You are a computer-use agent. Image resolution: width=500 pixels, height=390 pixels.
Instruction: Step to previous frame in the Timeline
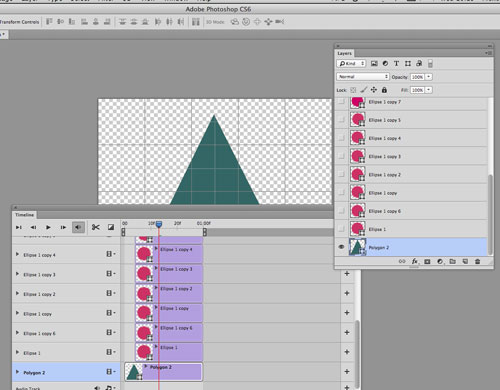click(33, 227)
